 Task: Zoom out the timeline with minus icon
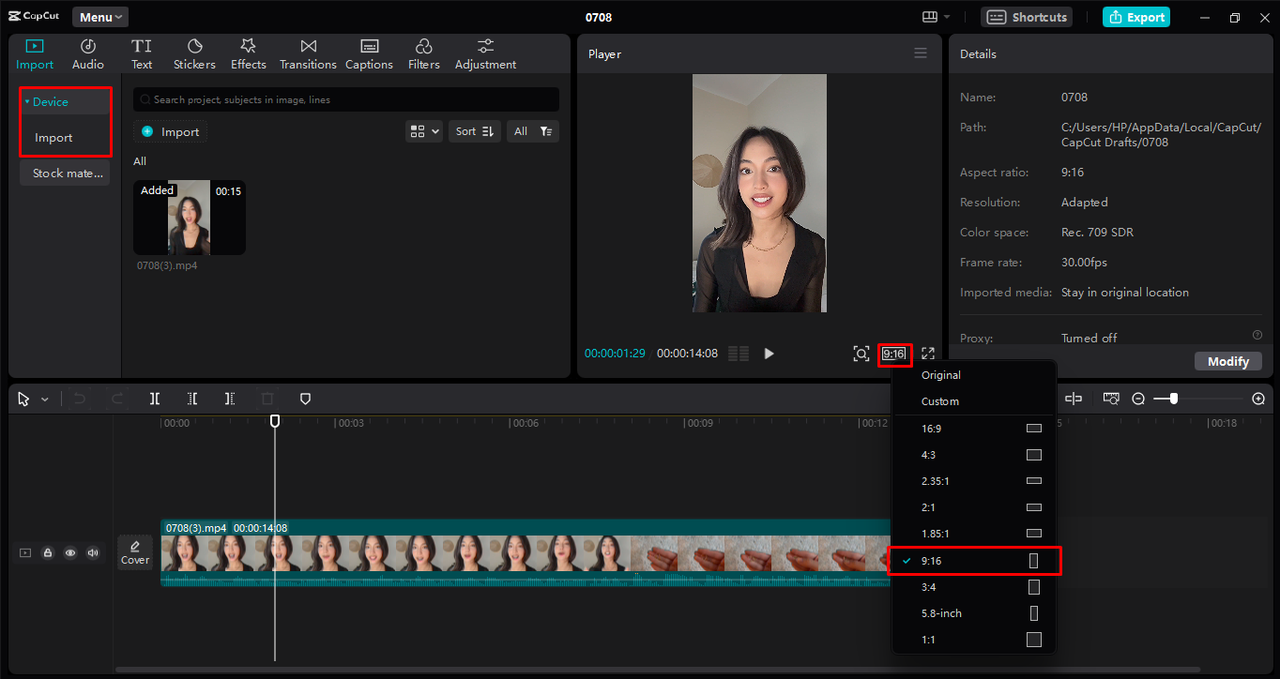(1138, 398)
